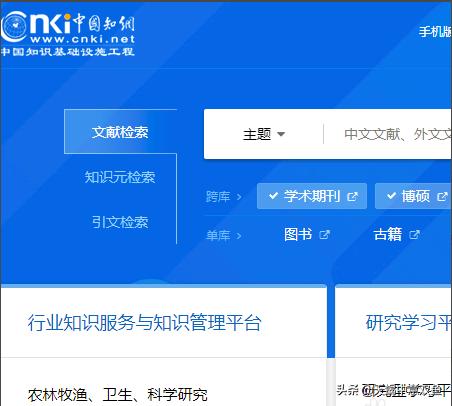Expand the 跨库 chevron

239,197
